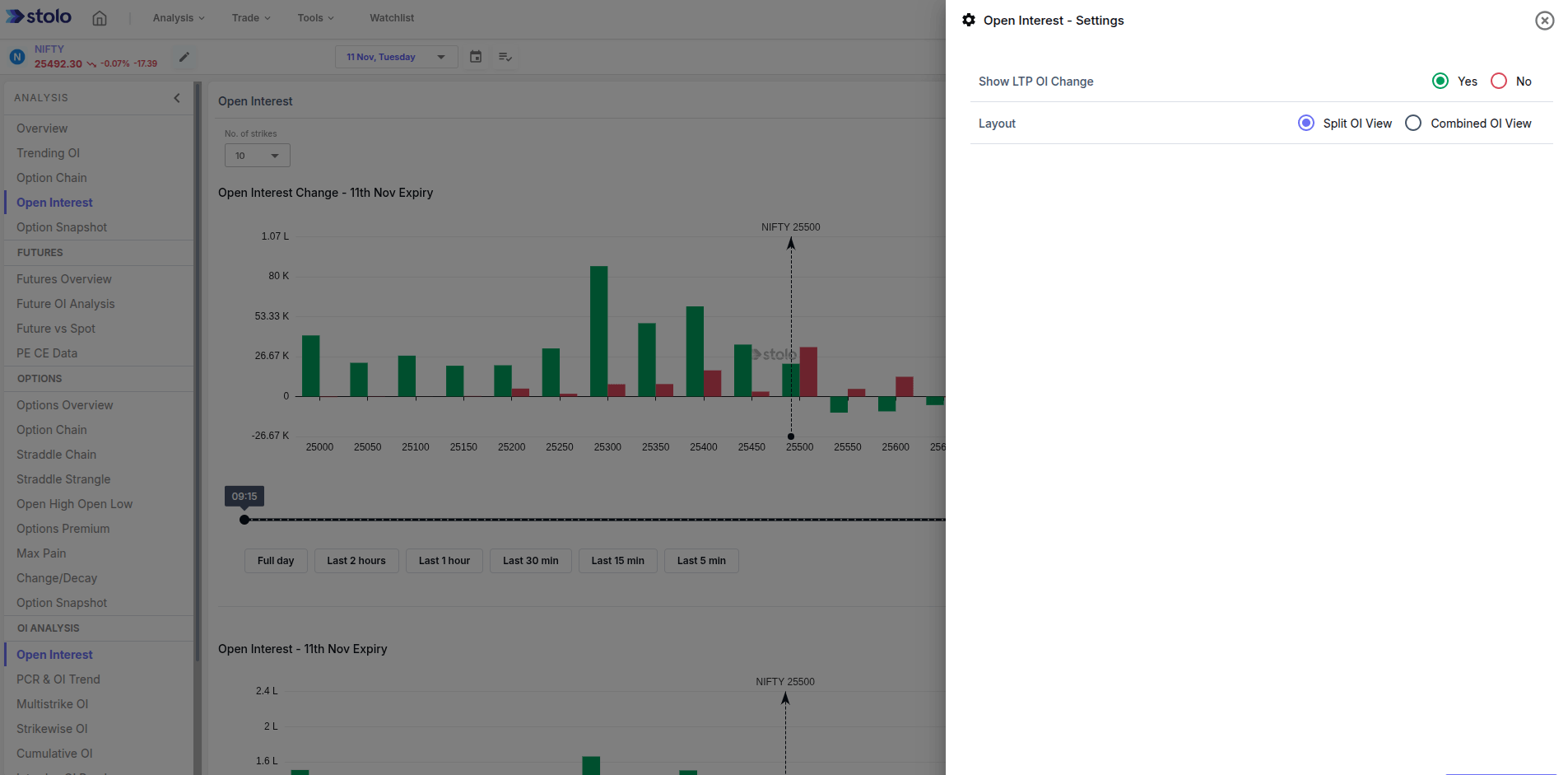This screenshot has width=1568, height=775.
Task: Open the No. of strikes dropdown
Action: 258,156
